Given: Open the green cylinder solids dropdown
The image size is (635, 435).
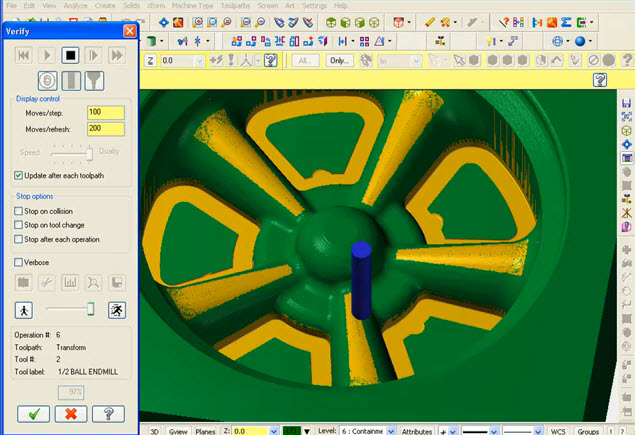Looking at the screenshot, I should tap(162, 41).
